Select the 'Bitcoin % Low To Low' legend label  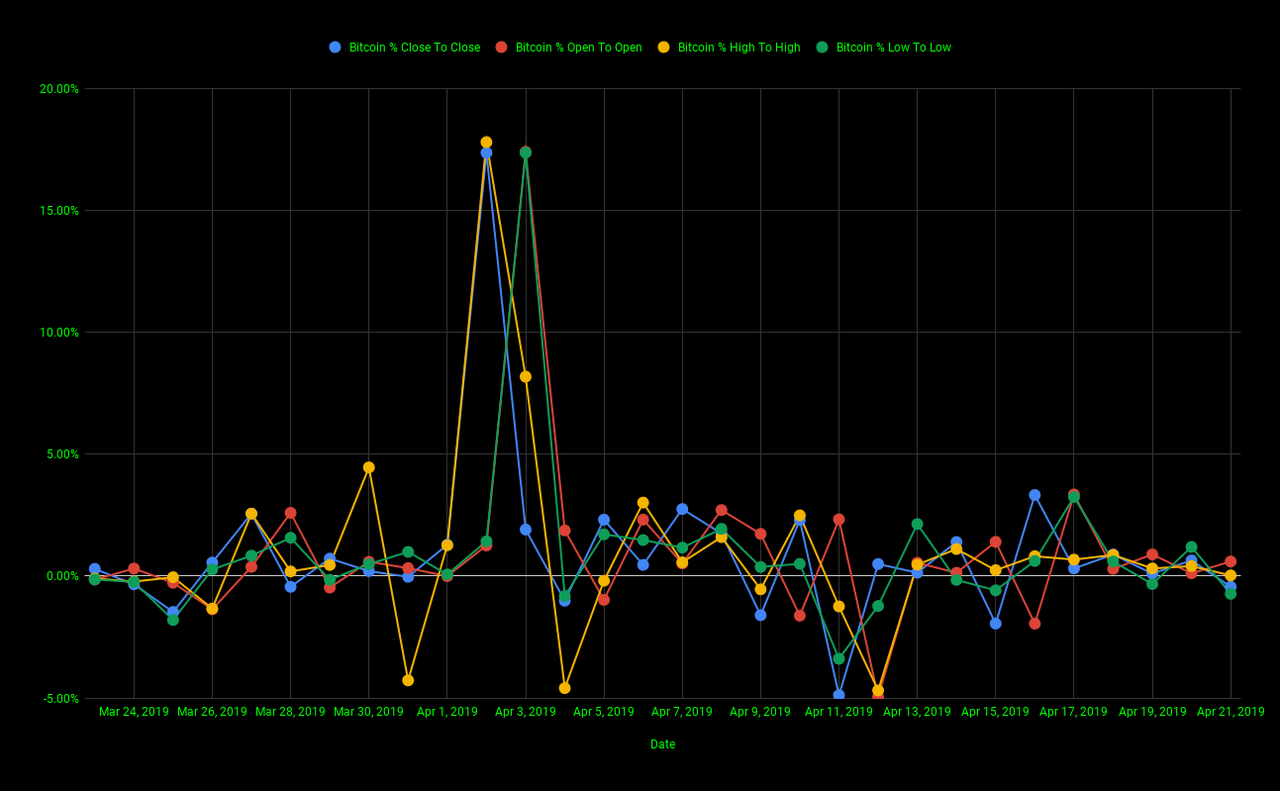[x=894, y=47]
